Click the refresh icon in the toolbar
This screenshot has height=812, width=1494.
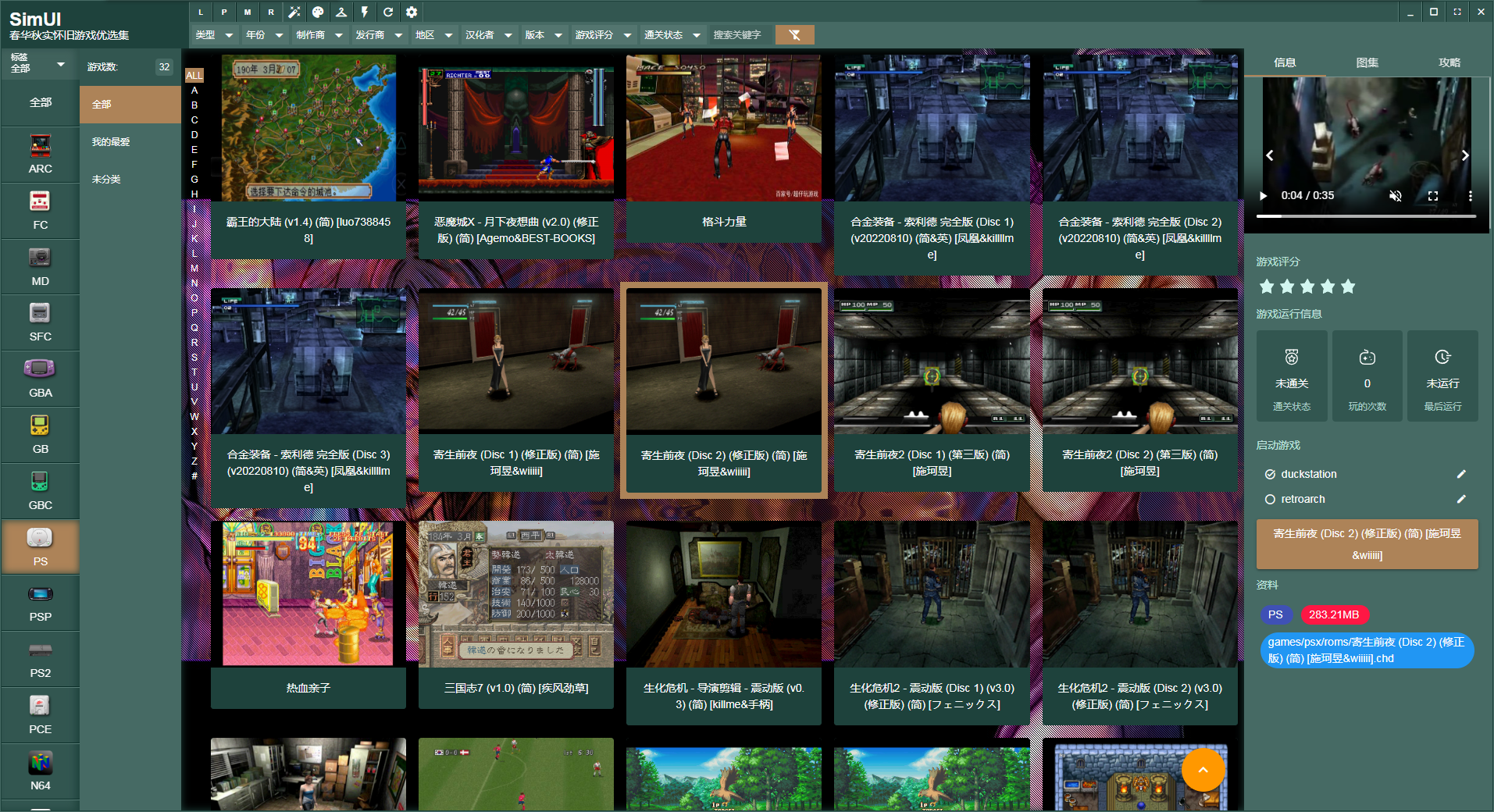pos(388,12)
